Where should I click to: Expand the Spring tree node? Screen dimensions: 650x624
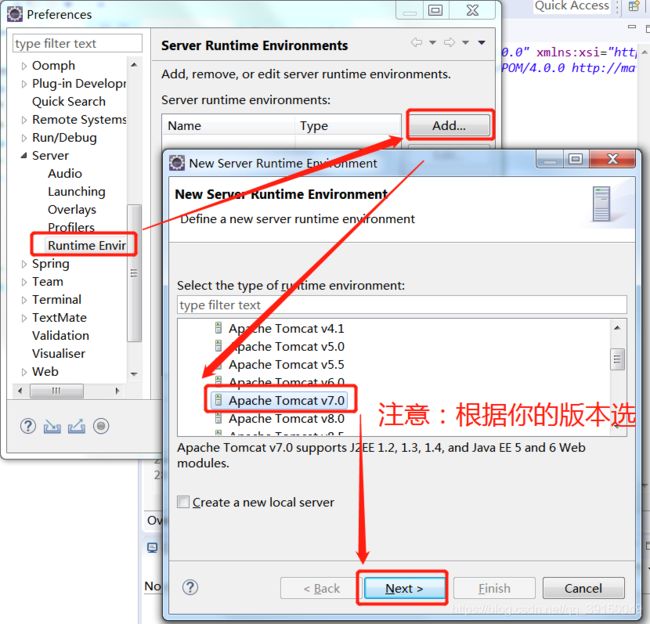point(24,264)
